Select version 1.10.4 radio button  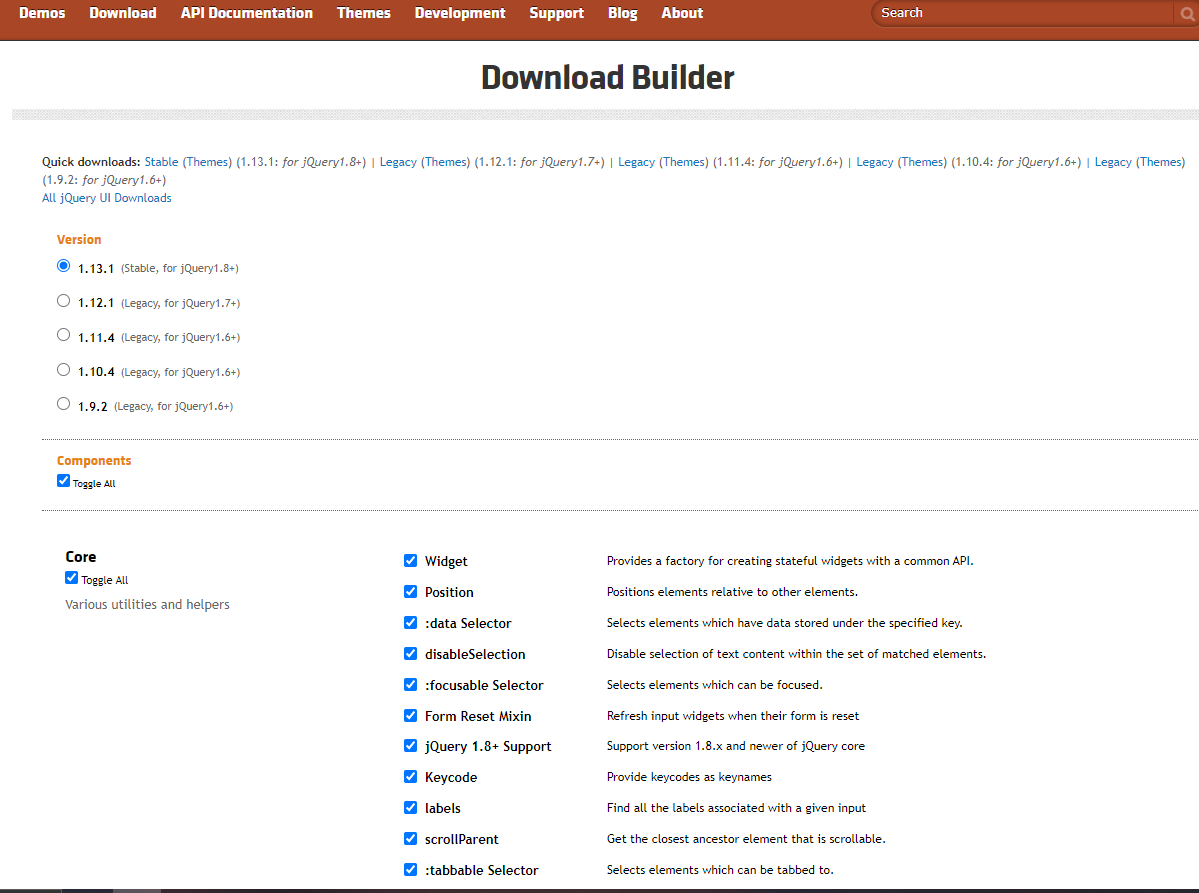click(x=63, y=369)
